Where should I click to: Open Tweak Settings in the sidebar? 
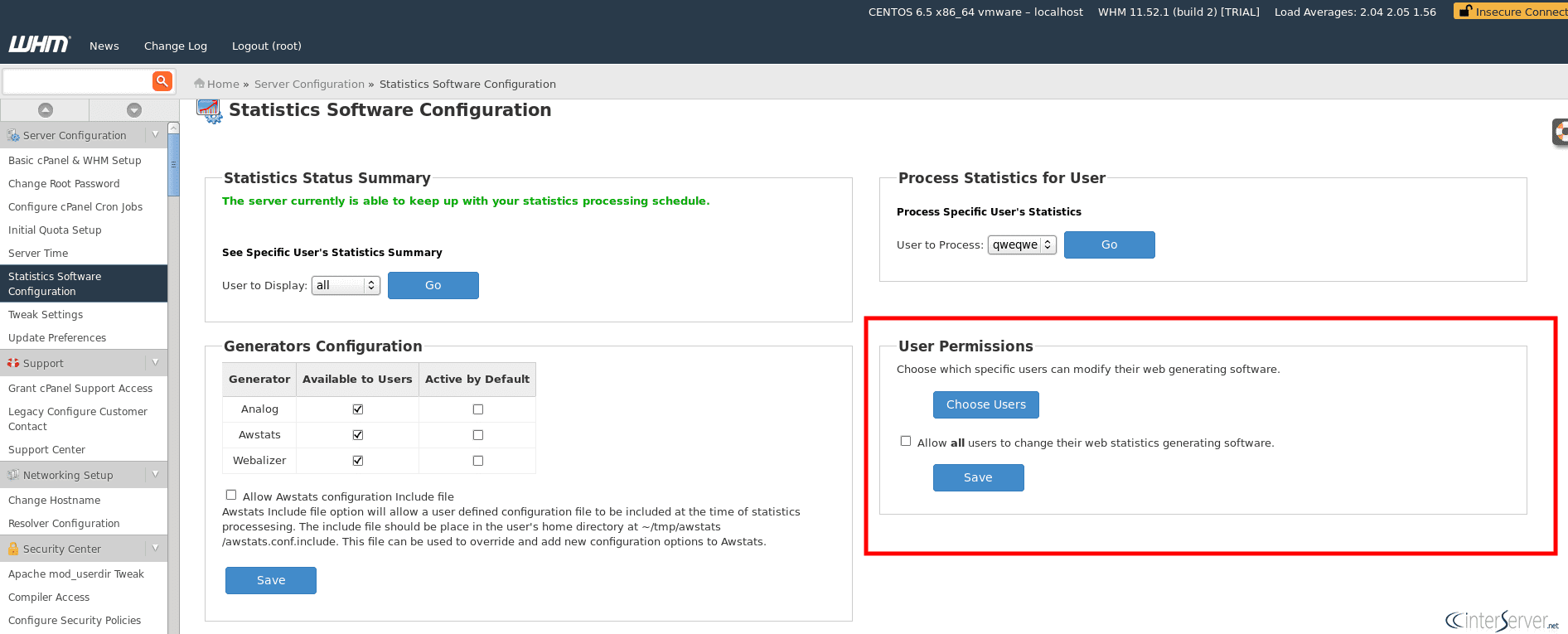pyautogui.click(x=46, y=315)
